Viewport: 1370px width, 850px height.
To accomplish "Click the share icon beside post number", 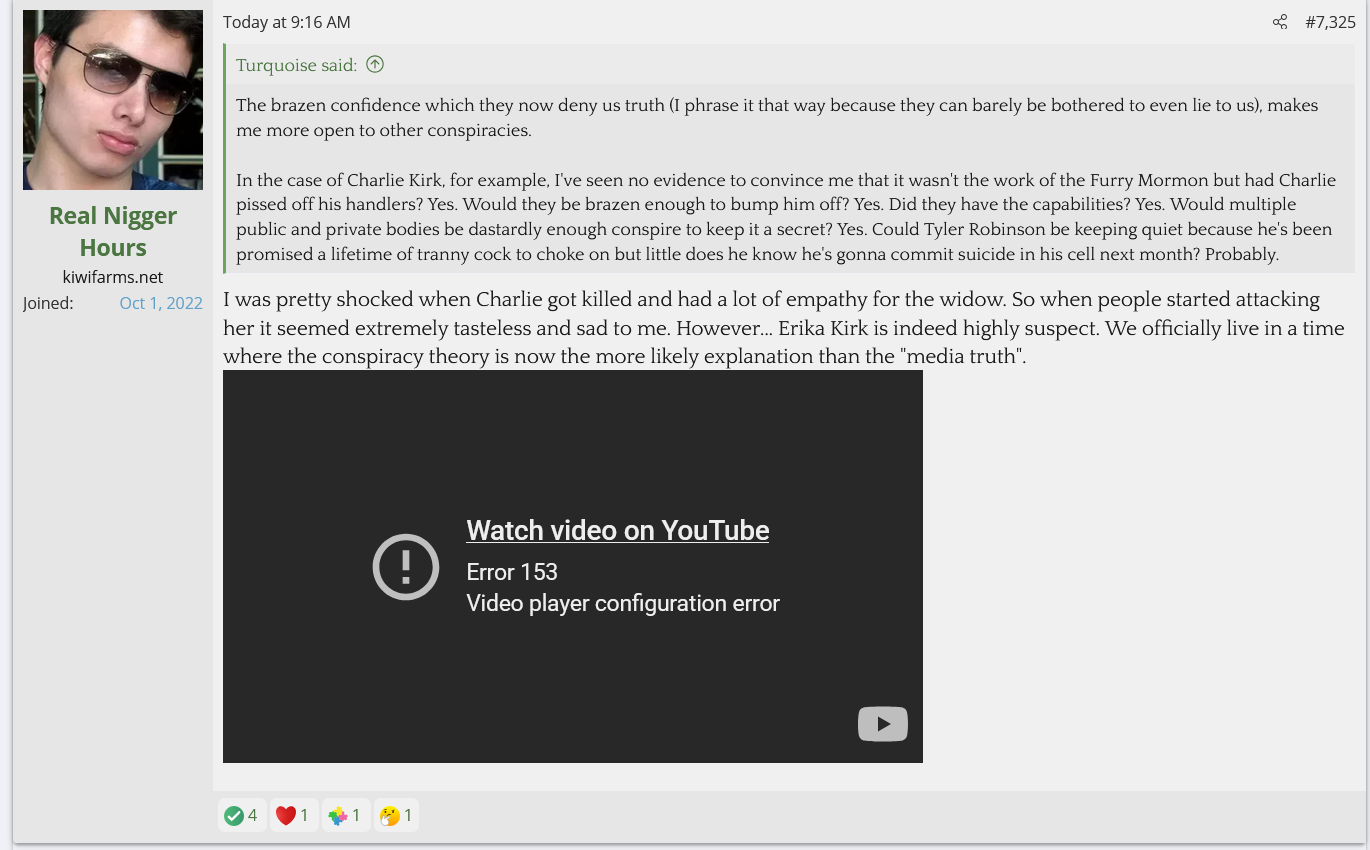I will [x=1279, y=22].
